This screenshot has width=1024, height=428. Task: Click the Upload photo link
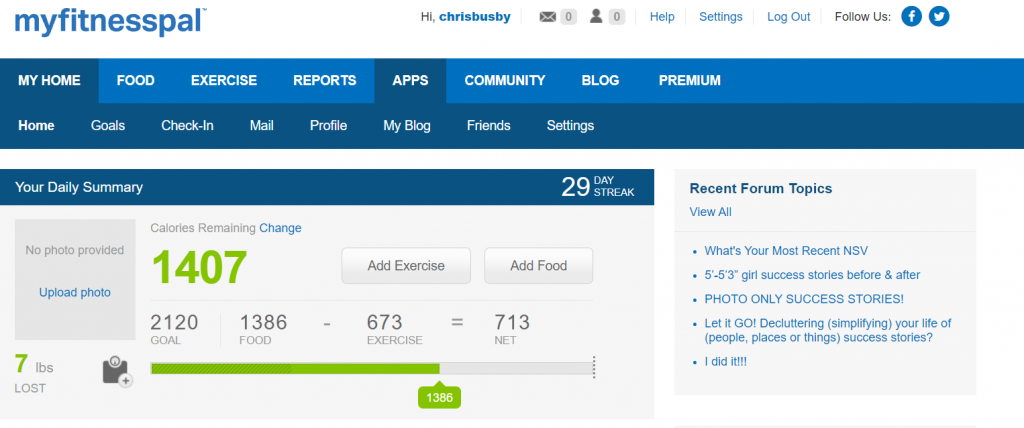click(75, 293)
